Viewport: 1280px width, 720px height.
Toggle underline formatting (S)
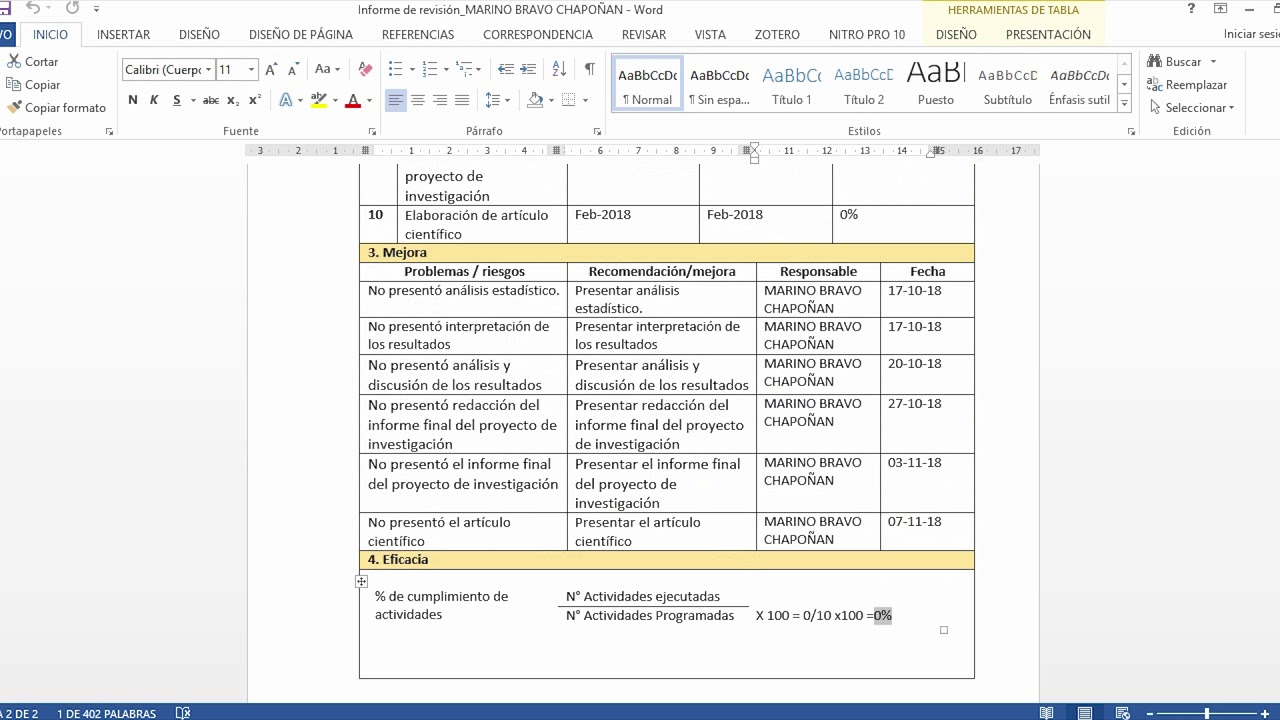(177, 100)
